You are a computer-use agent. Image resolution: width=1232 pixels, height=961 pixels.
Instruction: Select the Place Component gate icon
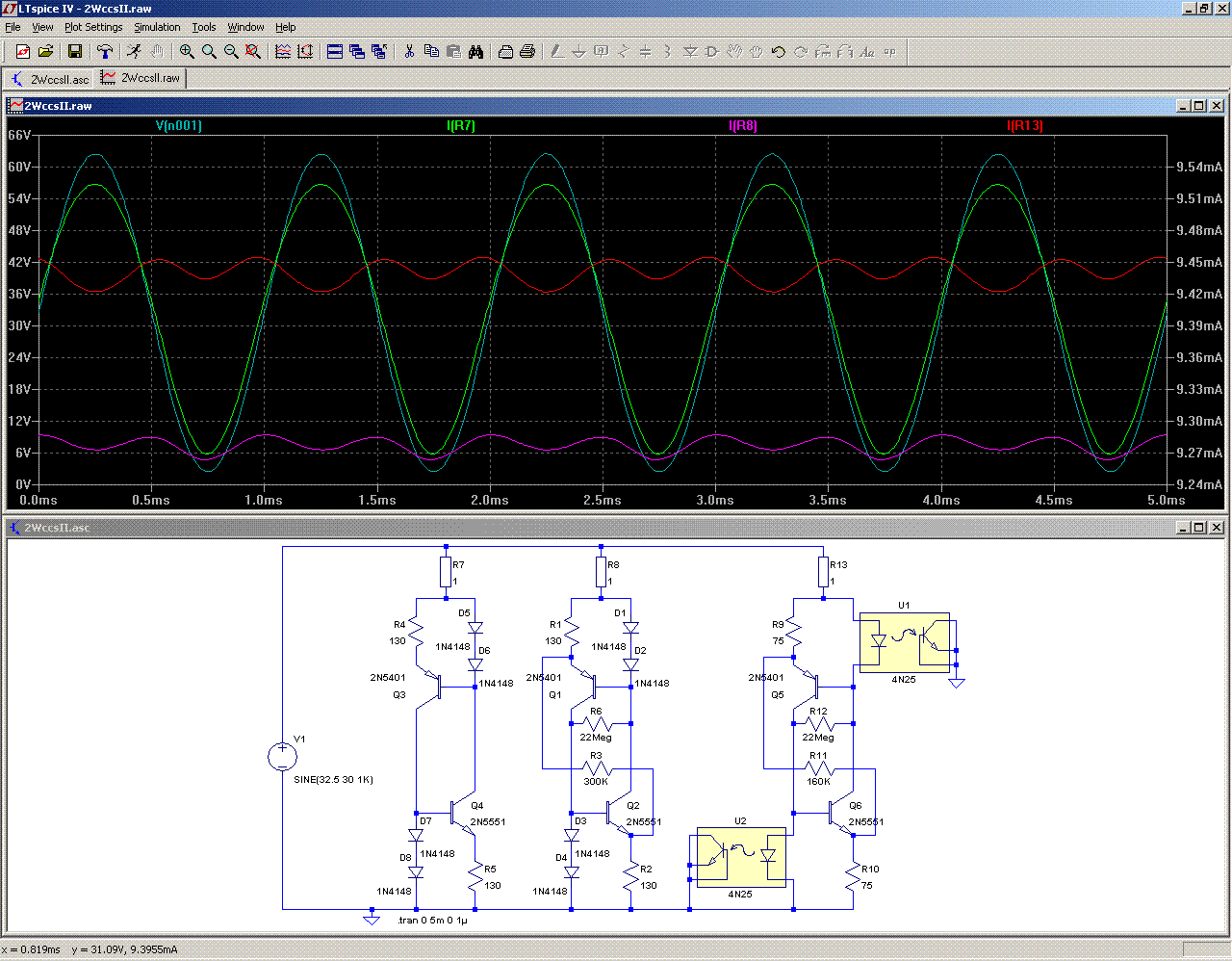pyautogui.click(x=712, y=52)
